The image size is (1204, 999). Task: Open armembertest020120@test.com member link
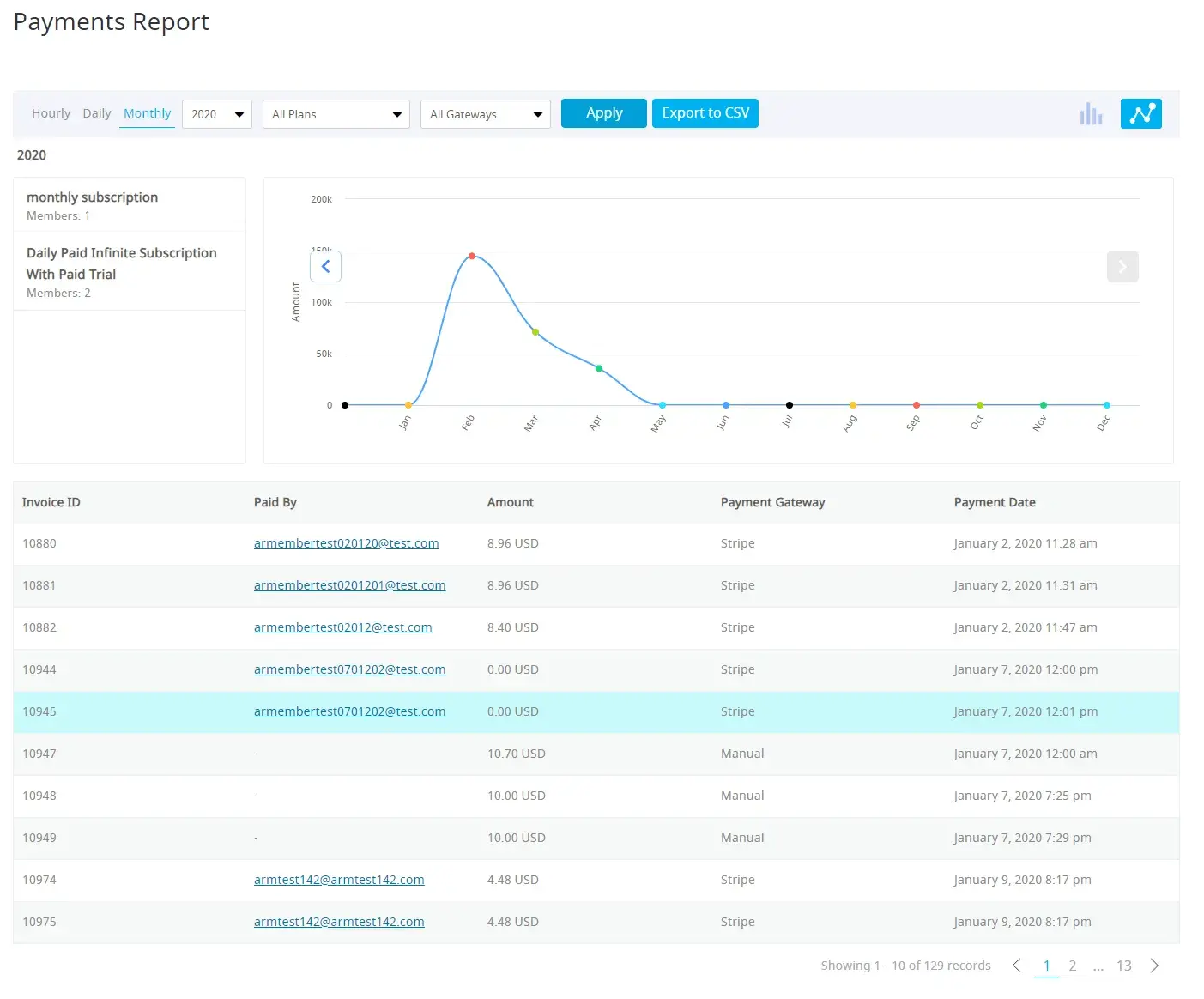[346, 543]
